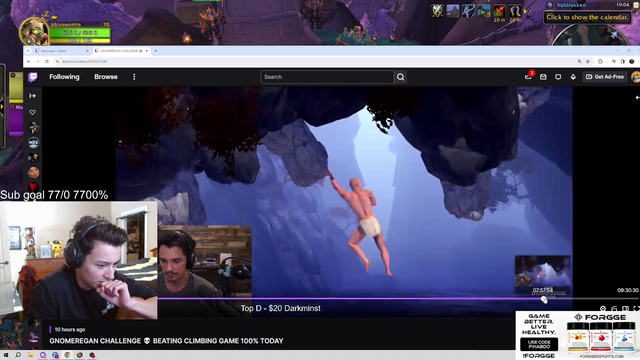The width and height of the screenshot is (640, 360).
Task: Open the three-dot More menu
Action: [x=134, y=77]
